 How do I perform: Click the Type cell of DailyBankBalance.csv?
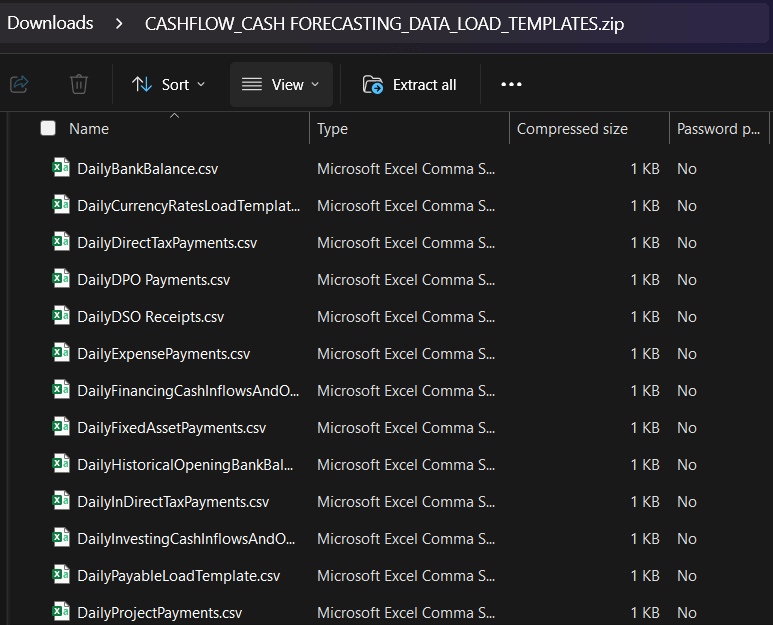coord(406,169)
